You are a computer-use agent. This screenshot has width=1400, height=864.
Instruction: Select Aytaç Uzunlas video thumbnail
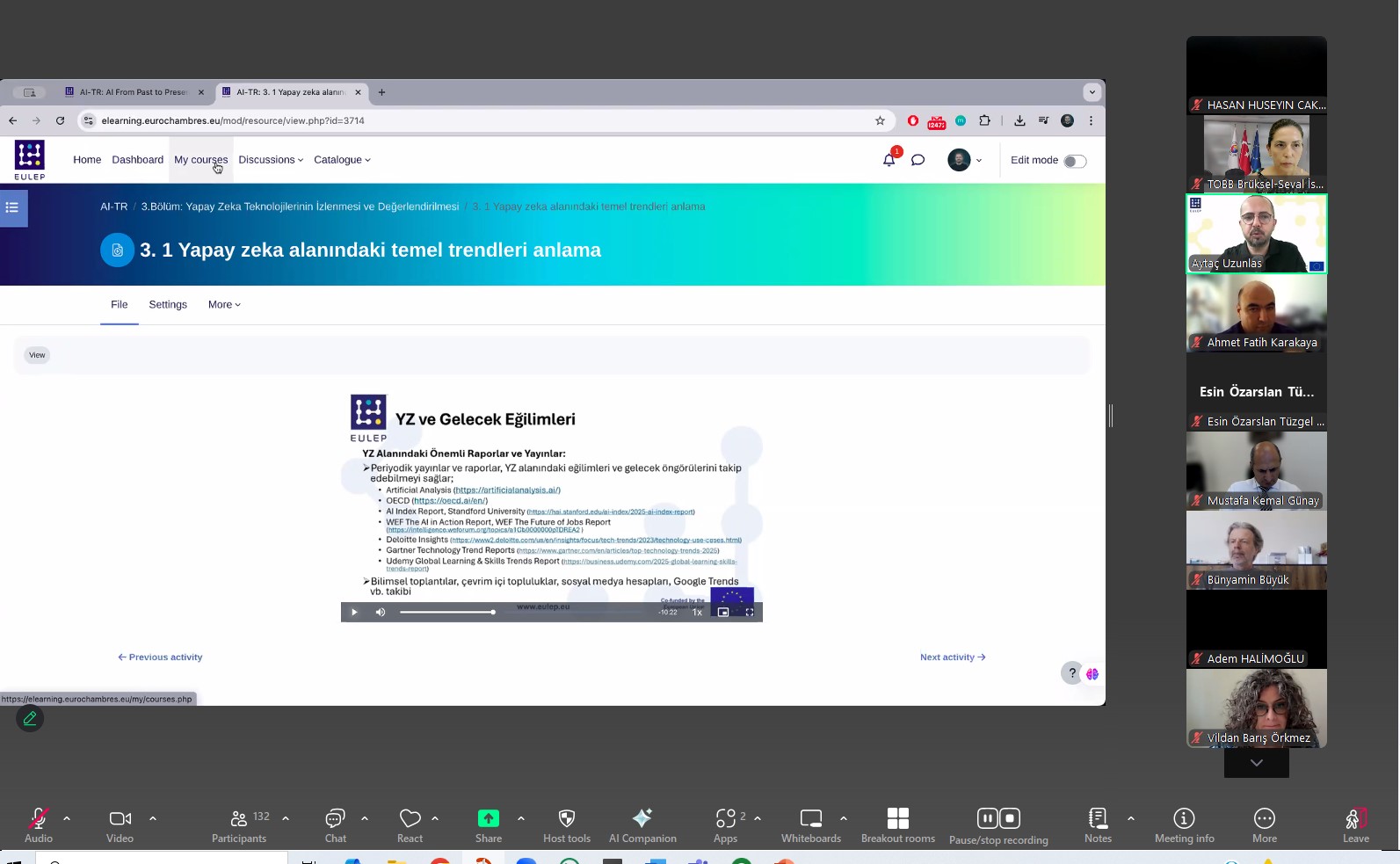pos(1257,234)
